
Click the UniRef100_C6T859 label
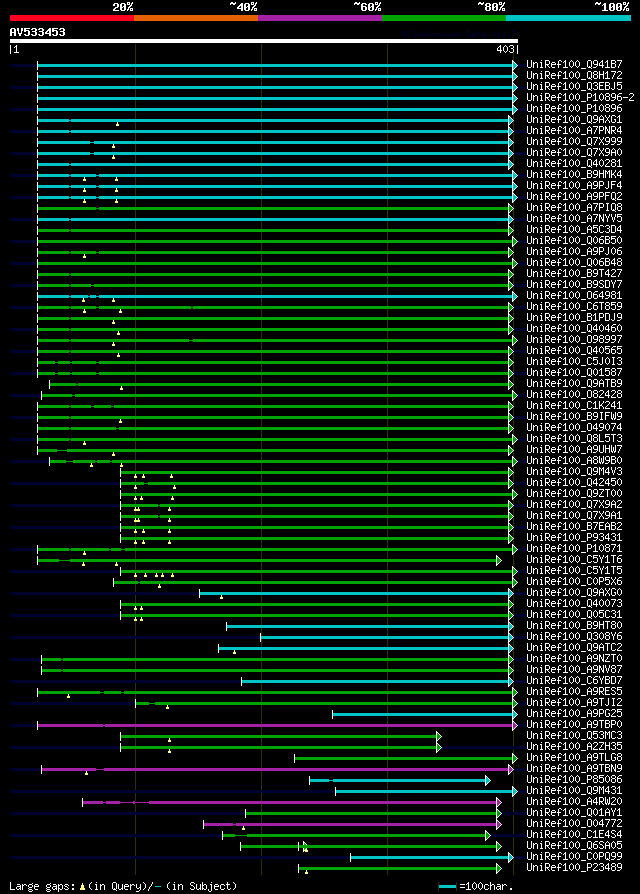[574, 307]
